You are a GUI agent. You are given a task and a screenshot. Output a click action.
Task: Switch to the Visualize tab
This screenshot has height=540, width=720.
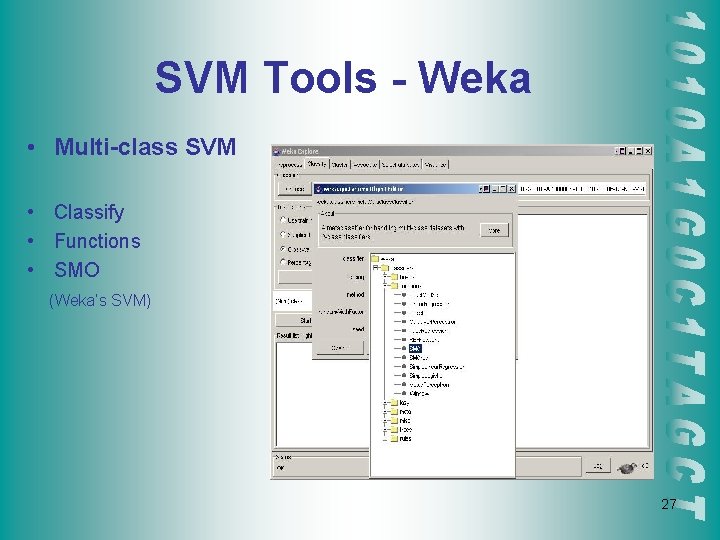click(x=435, y=164)
